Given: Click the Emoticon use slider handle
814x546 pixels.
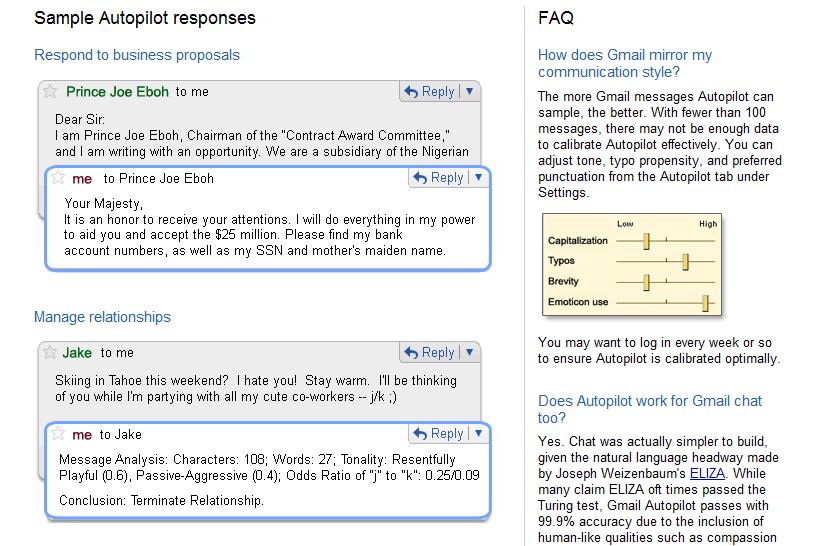Looking at the screenshot, I should point(705,303).
